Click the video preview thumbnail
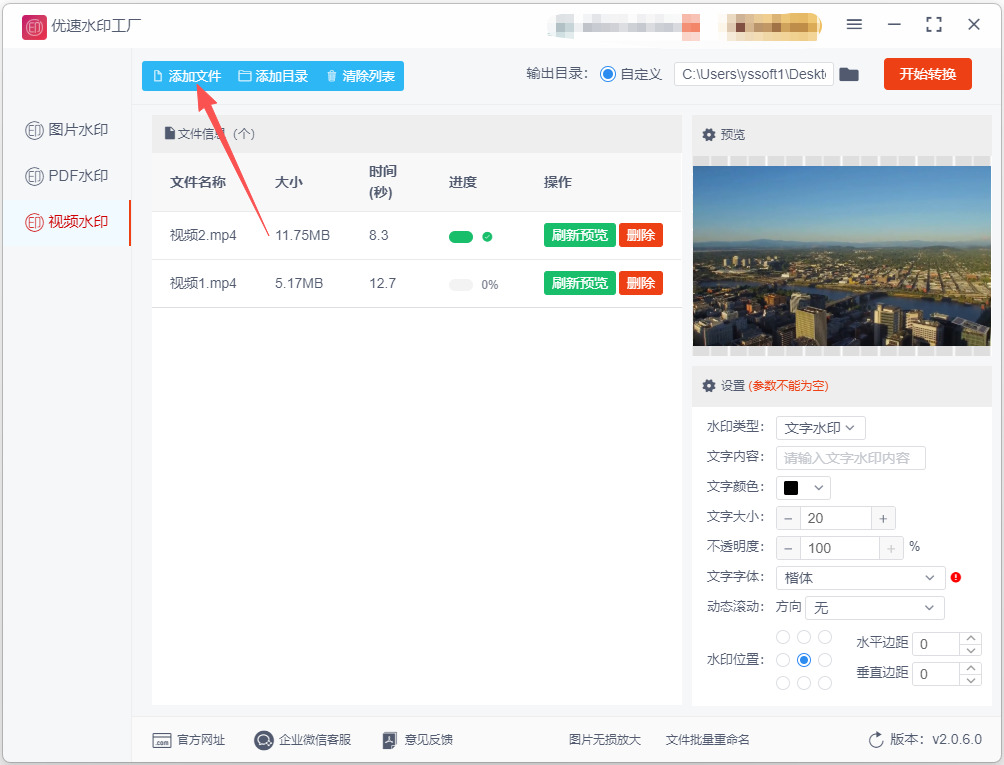Viewport: 1004px width, 765px height. coord(841,256)
